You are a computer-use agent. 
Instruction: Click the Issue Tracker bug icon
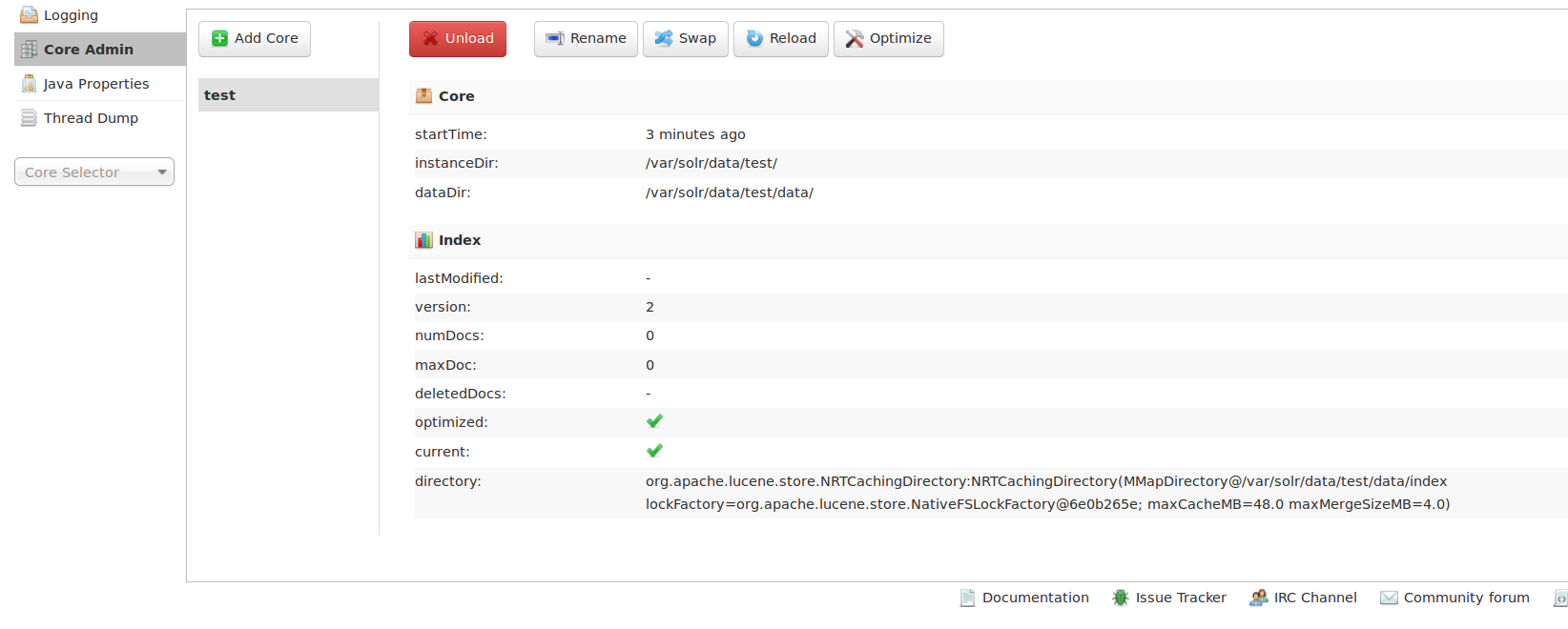(x=1120, y=598)
